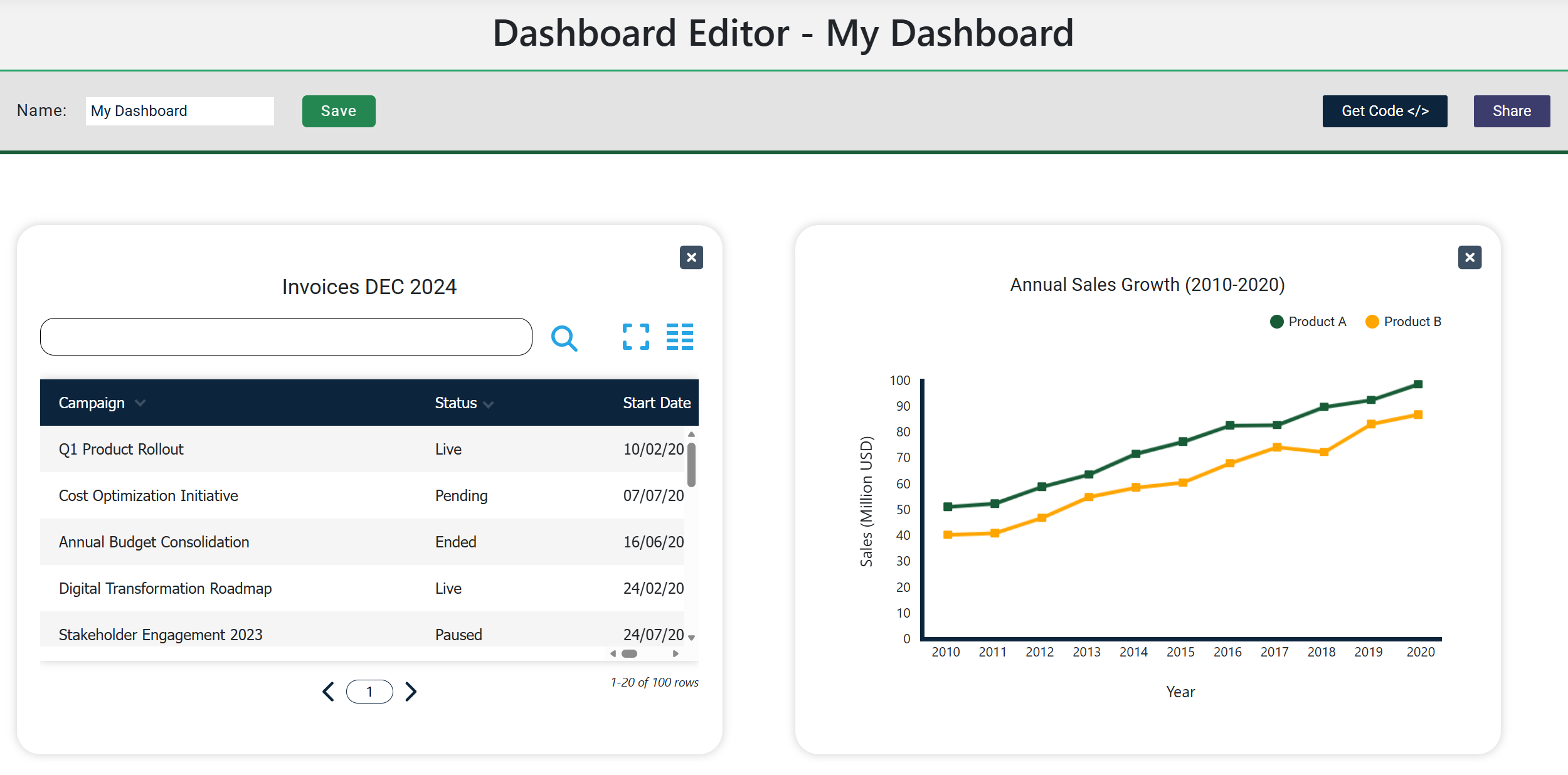
Task: Click the Save button
Action: click(x=338, y=110)
